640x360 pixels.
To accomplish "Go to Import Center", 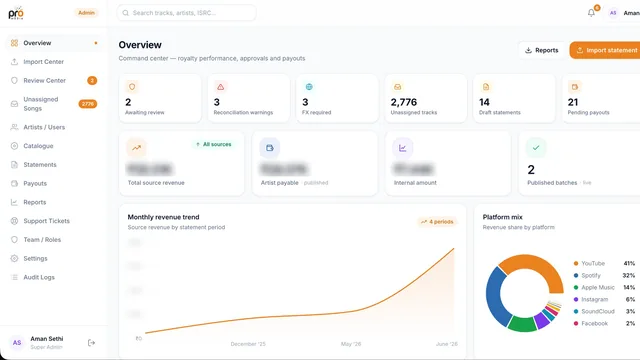I will click(54, 62).
